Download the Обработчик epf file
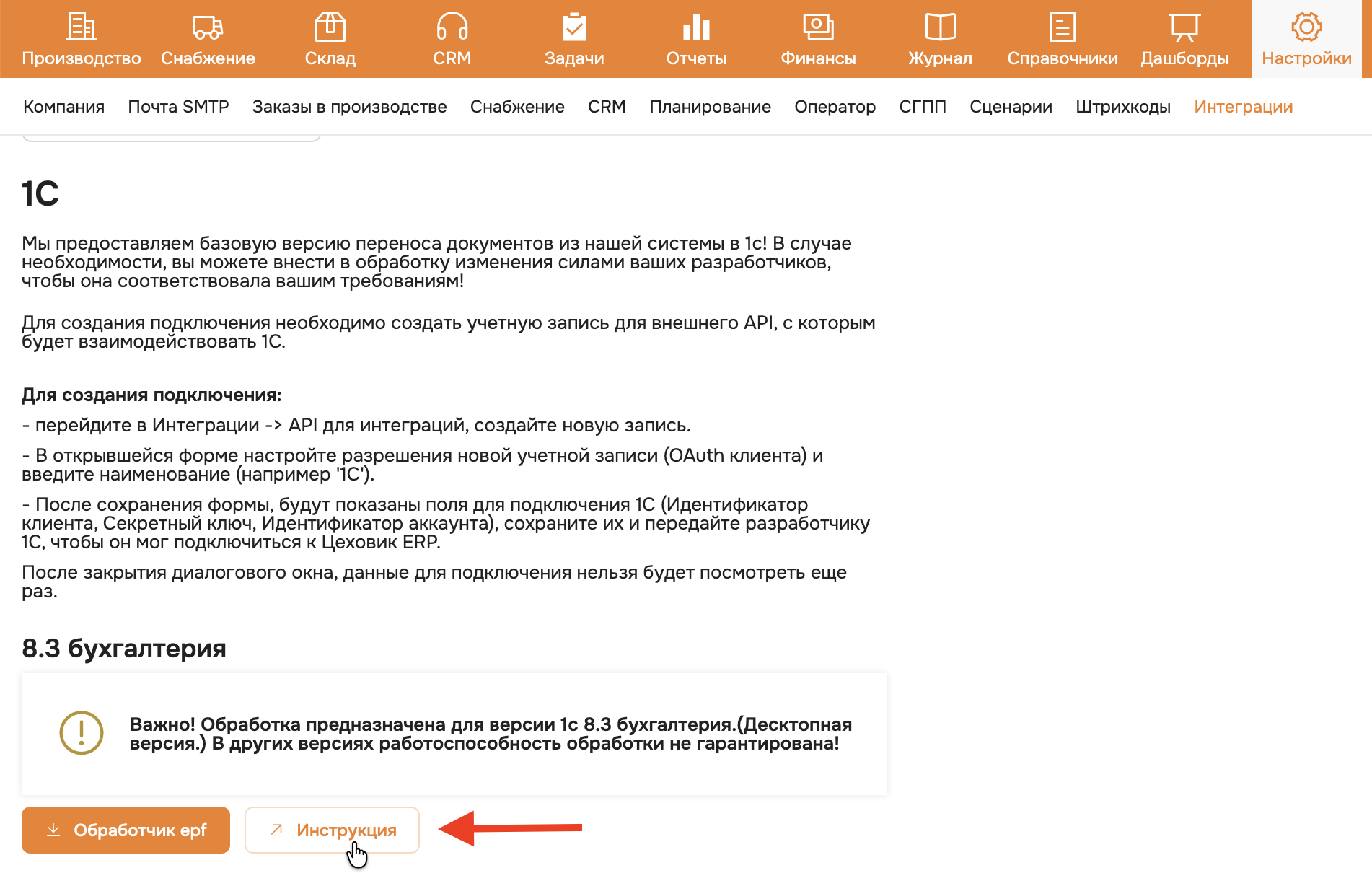The width and height of the screenshot is (1372, 873). (126, 830)
